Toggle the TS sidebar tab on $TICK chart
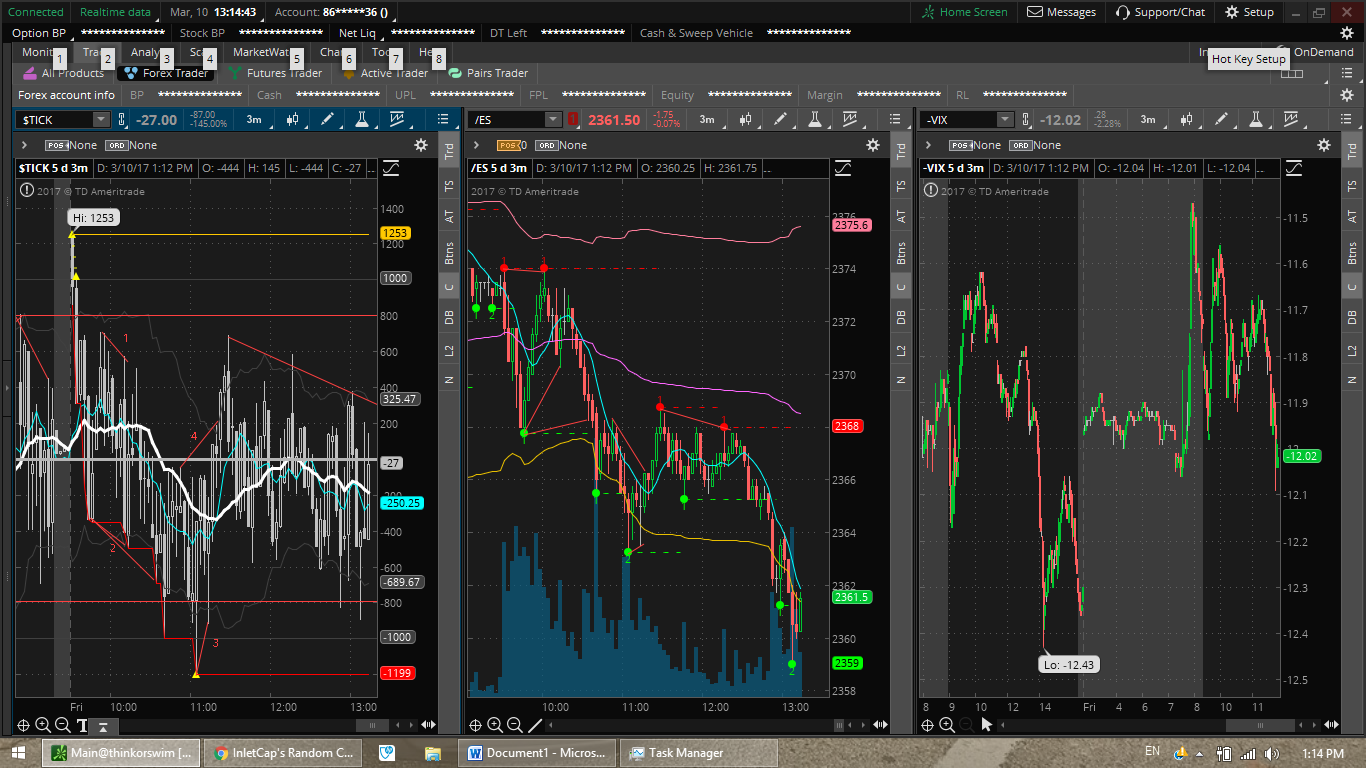The image size is (1366, 768). tap(449, 185)
